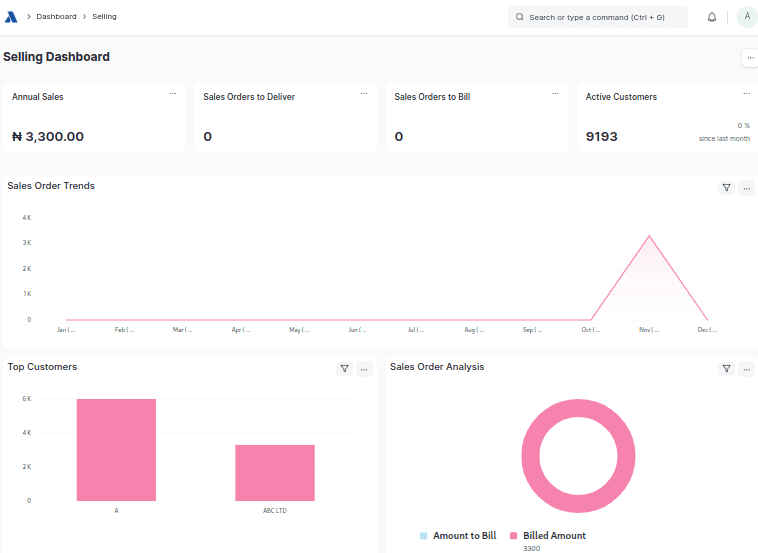
Task: Toggle Billed Amount legend item
Action: pos(548,536)
